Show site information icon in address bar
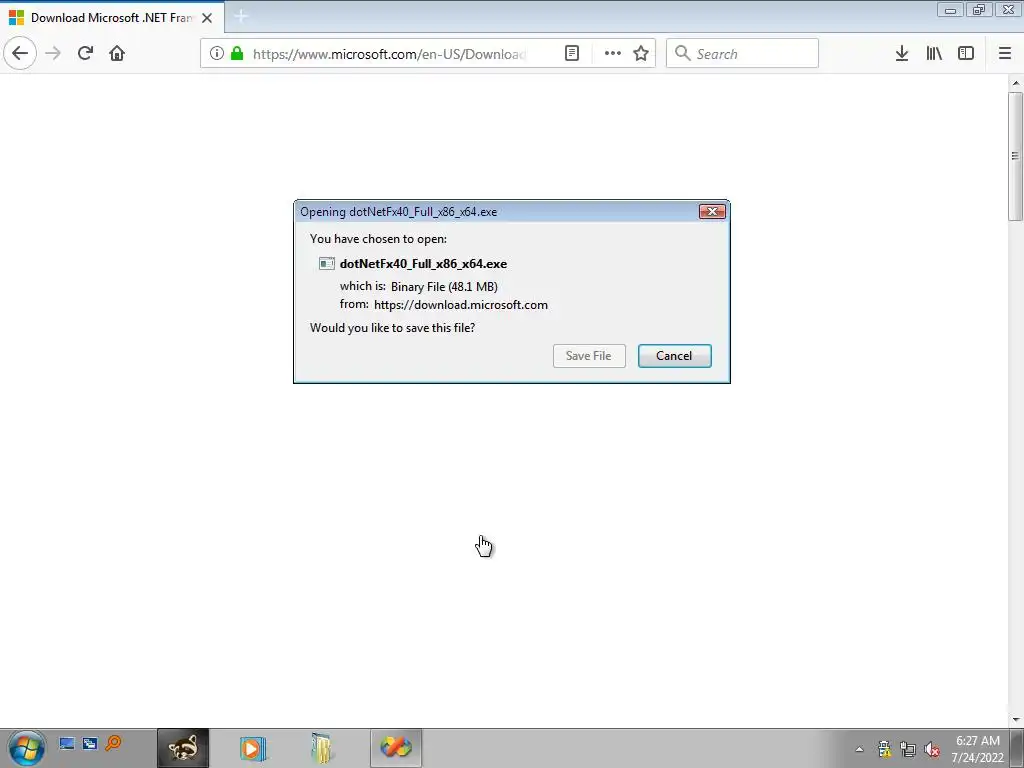 coord(217,54)
